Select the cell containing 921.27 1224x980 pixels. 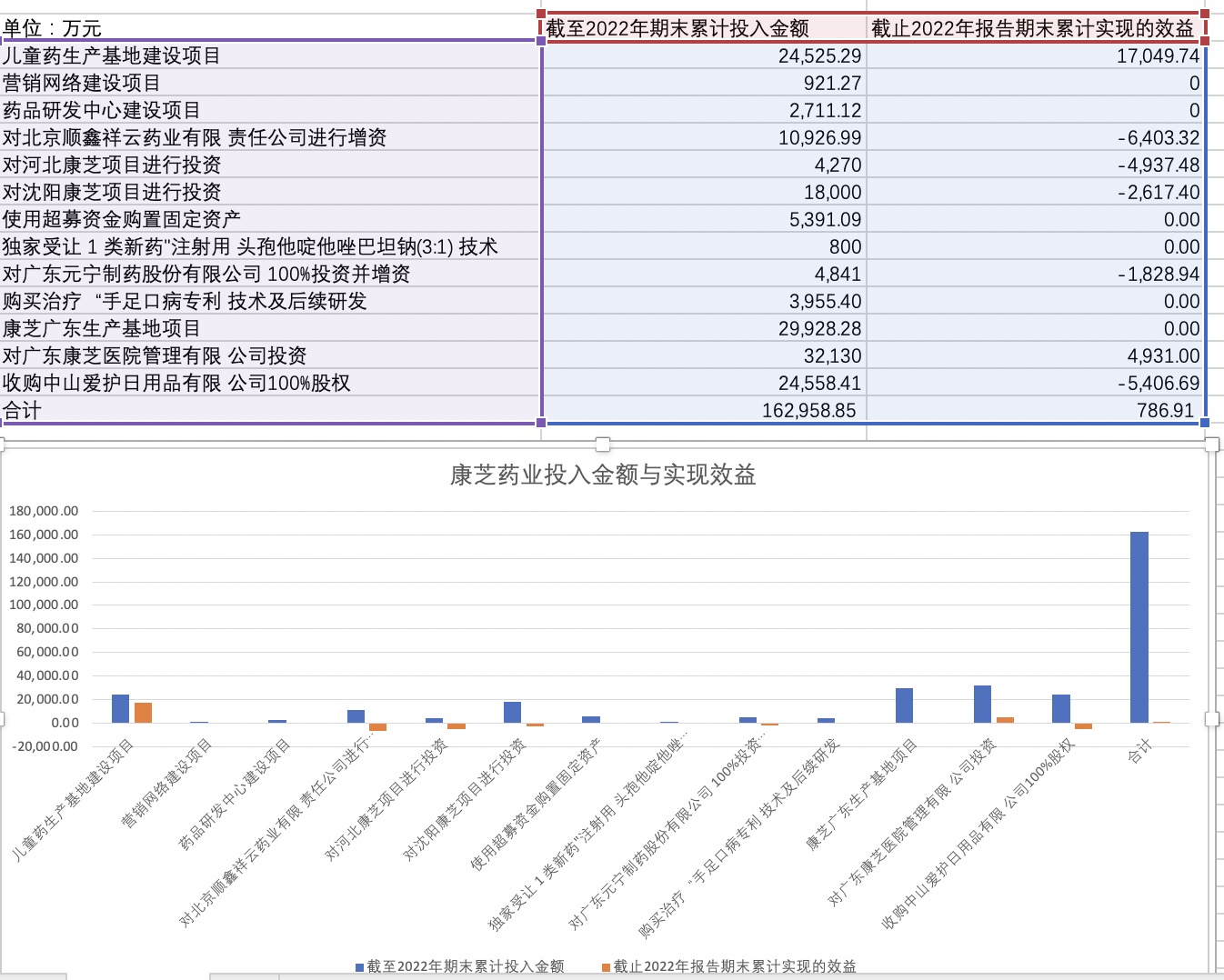(x=704, y=83)
